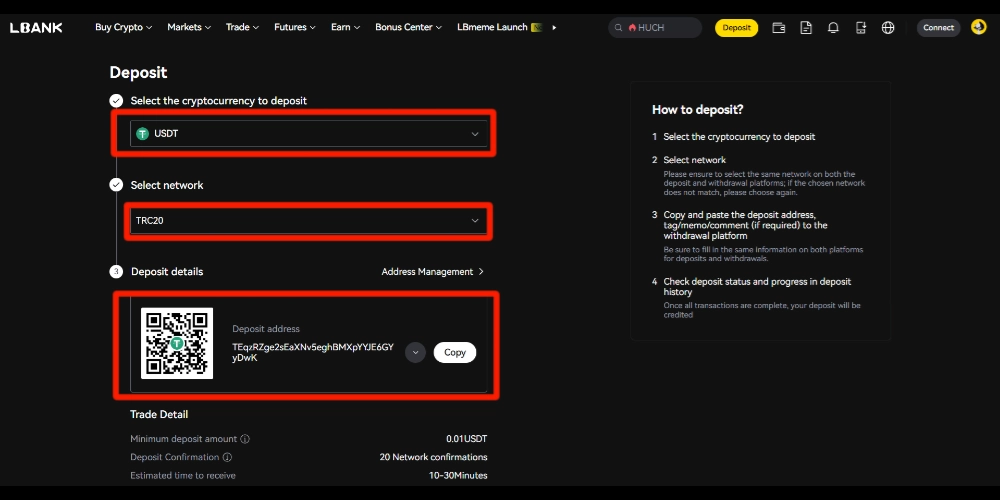Click the Deposit Confirmation info icon
The image size is (1000, 500).
click(227, 457)
